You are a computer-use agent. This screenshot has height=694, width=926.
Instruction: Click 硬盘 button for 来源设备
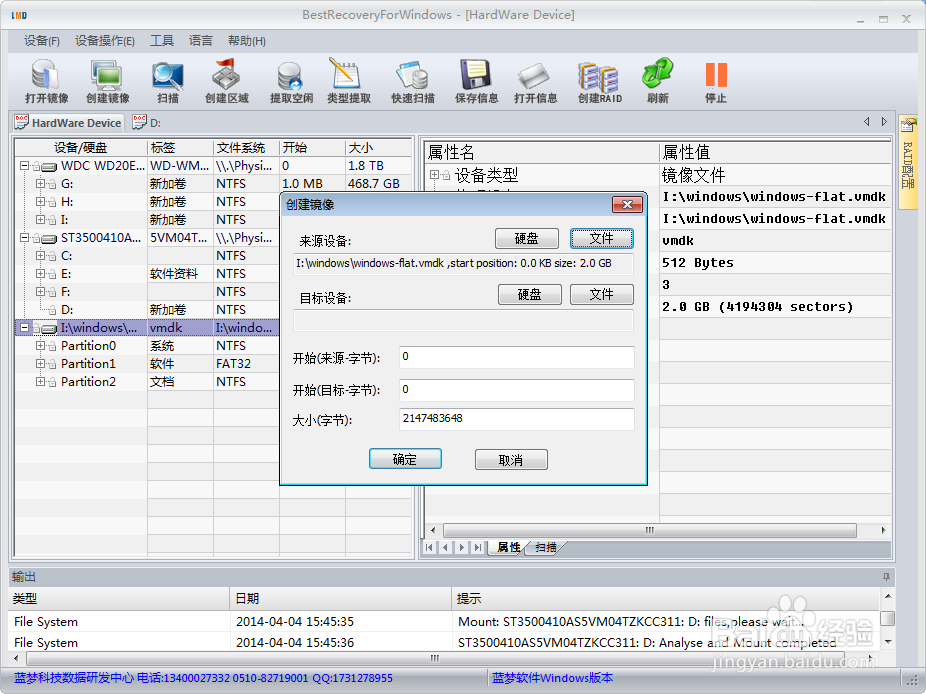[526, 238]
